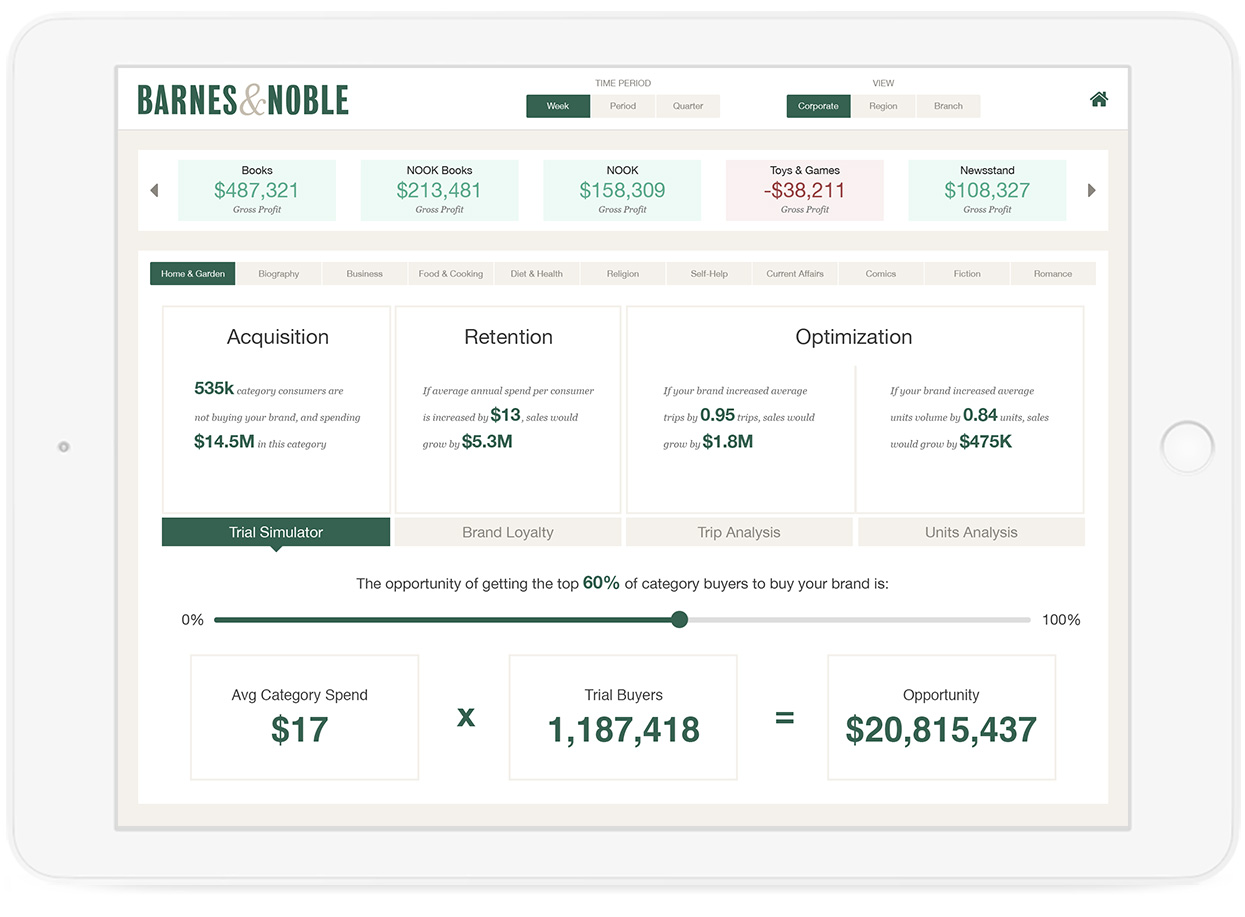Click the units volume optimization panel
Image resolution: width=1245 pixels, height=917 pixels.
[x=969, y=439]
